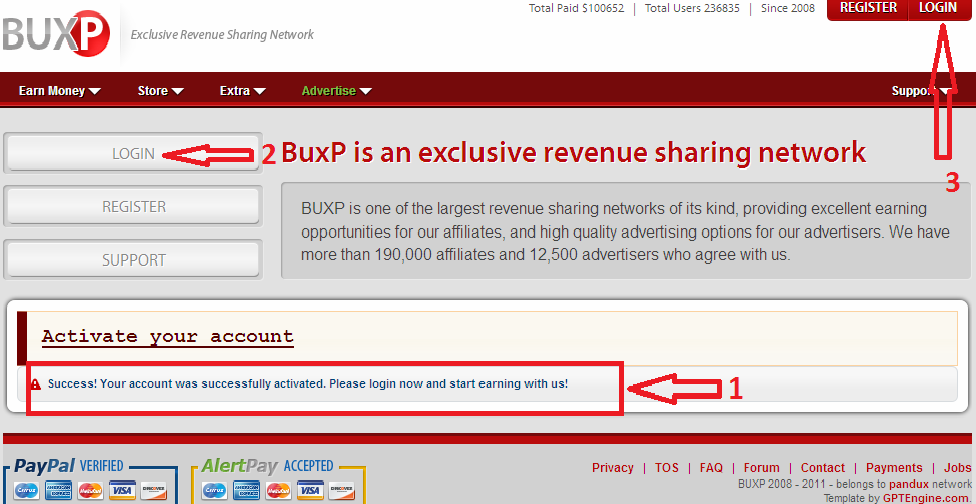
Task: Click the Visa card under AlertPay Accepted
Action: tap(311, 491)
